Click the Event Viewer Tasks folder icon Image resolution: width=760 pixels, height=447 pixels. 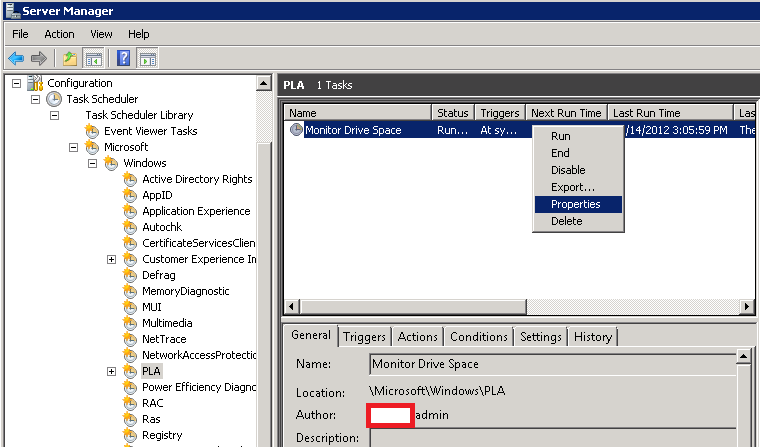point(92,131)
